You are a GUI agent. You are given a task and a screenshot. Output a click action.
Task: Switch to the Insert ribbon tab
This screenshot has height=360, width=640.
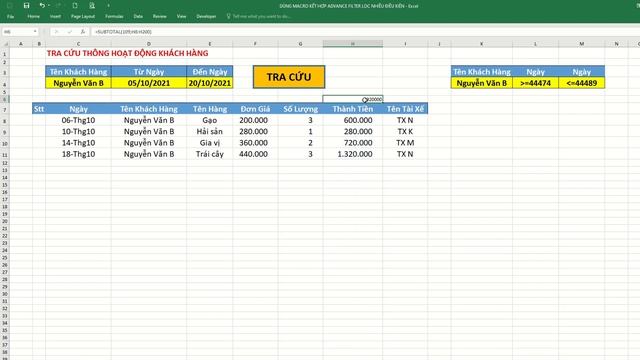[x=55, y=16]
